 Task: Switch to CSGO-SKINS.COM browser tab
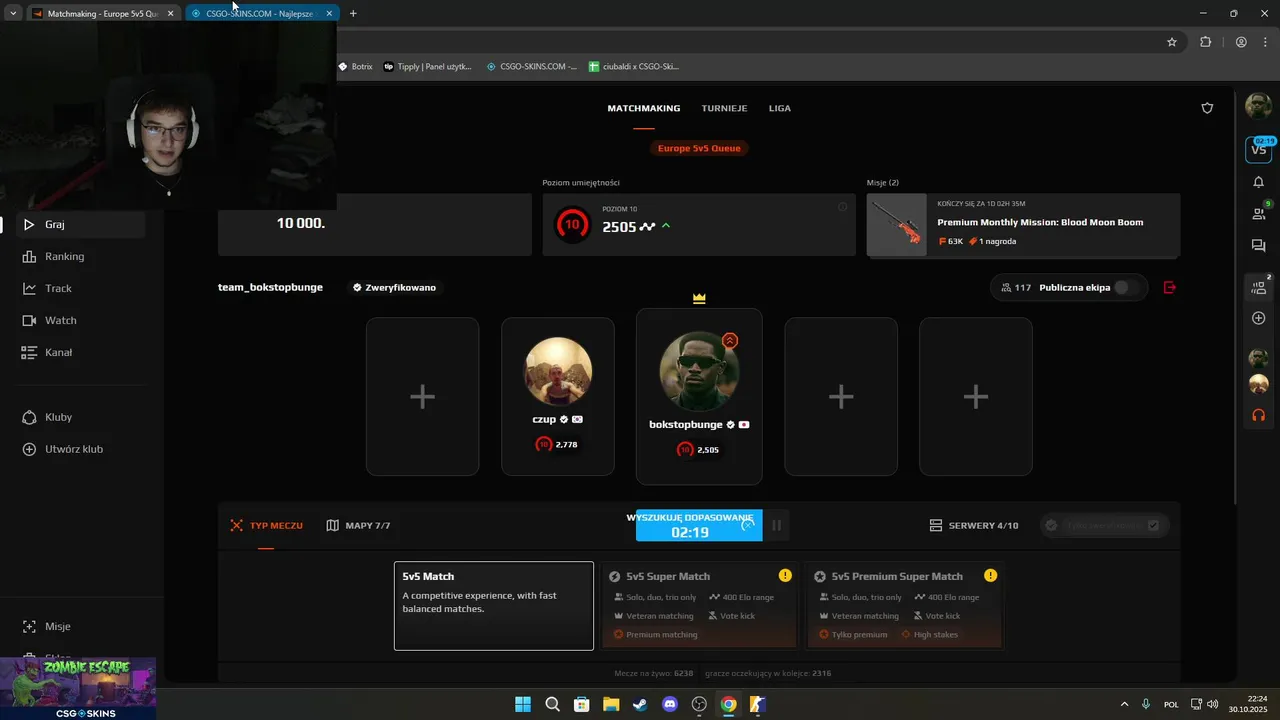[x=259, y=14]
